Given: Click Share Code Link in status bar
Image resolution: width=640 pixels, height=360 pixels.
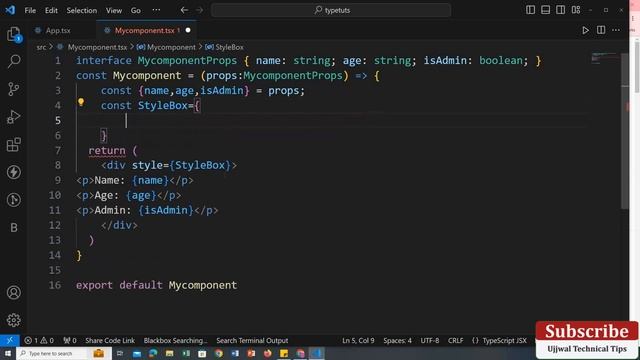Looking at the screenshot, I should pos(110,340).
